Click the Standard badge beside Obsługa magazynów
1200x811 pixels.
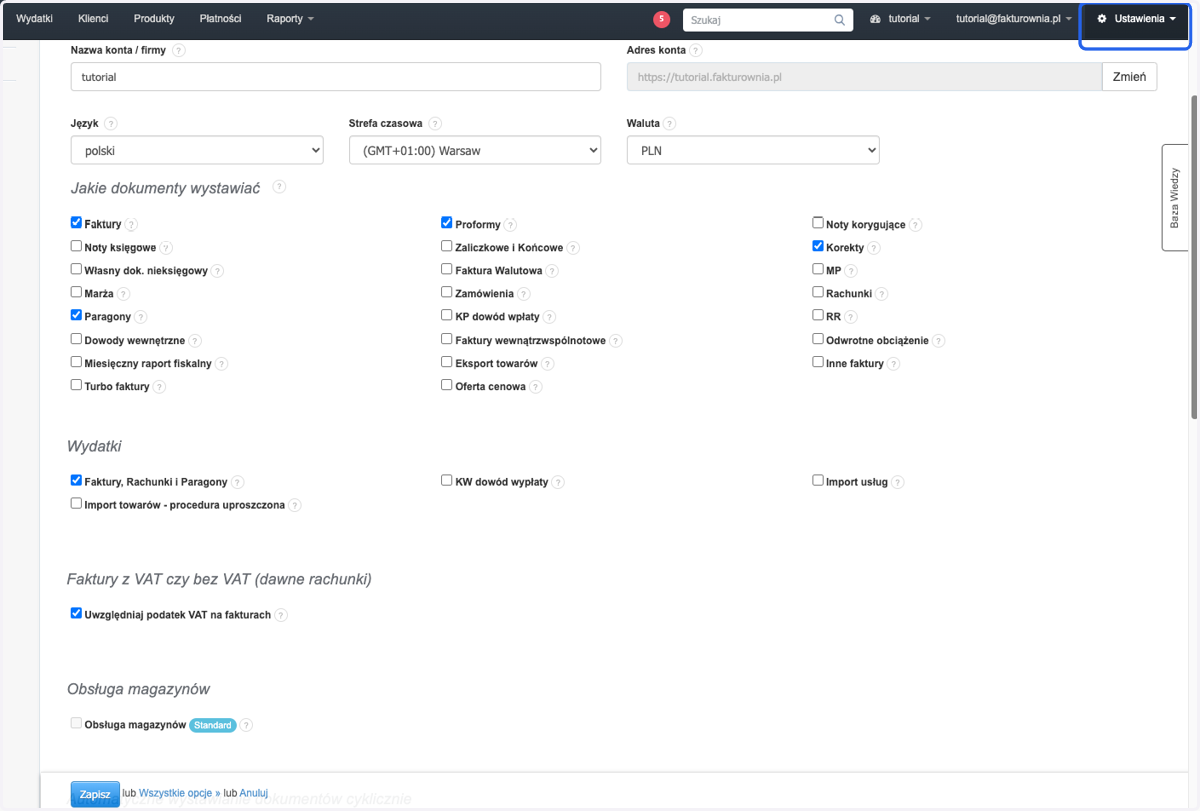click(x=212, y=725)
